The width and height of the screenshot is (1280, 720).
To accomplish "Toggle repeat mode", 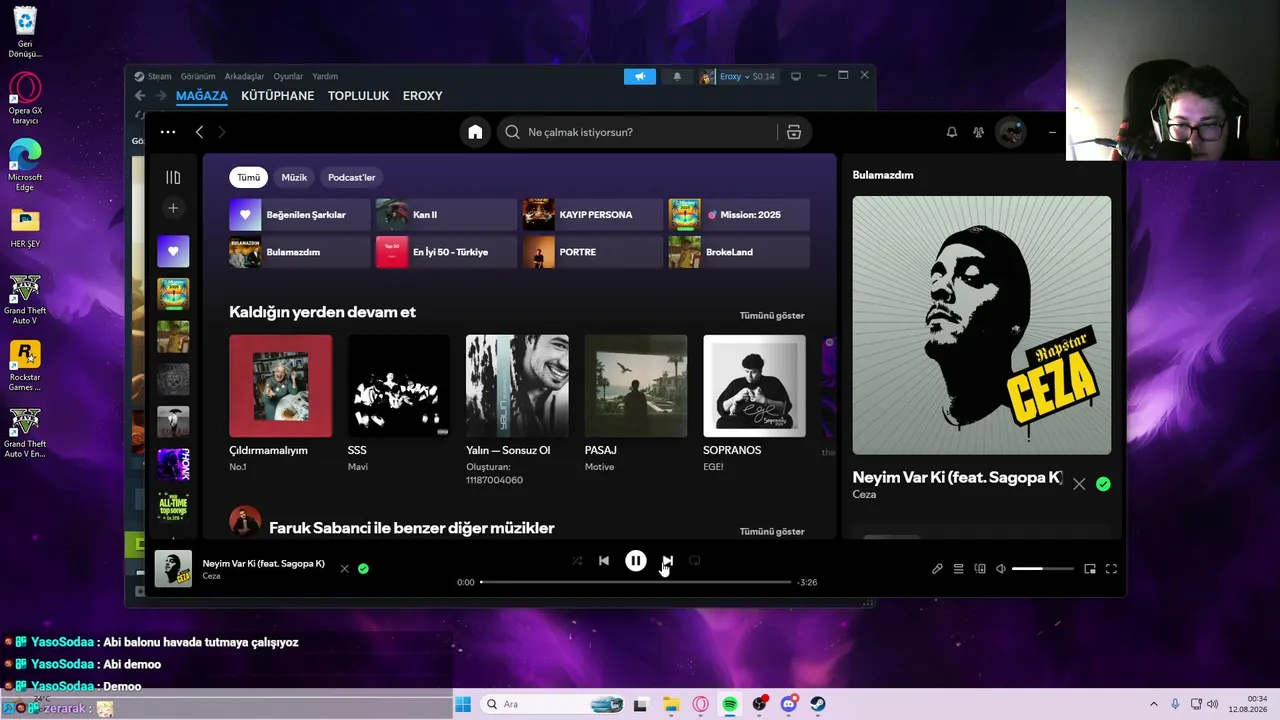I will pos(694,561).
